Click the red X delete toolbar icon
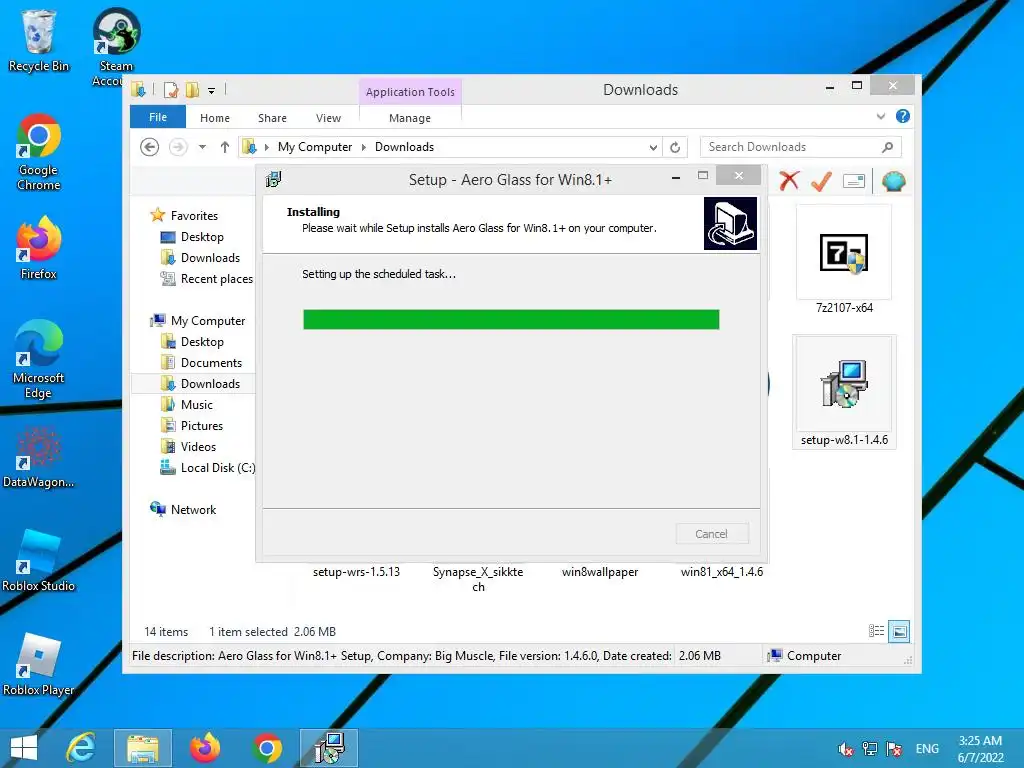Screen dimensions: 1024x768 pos(789,181)
